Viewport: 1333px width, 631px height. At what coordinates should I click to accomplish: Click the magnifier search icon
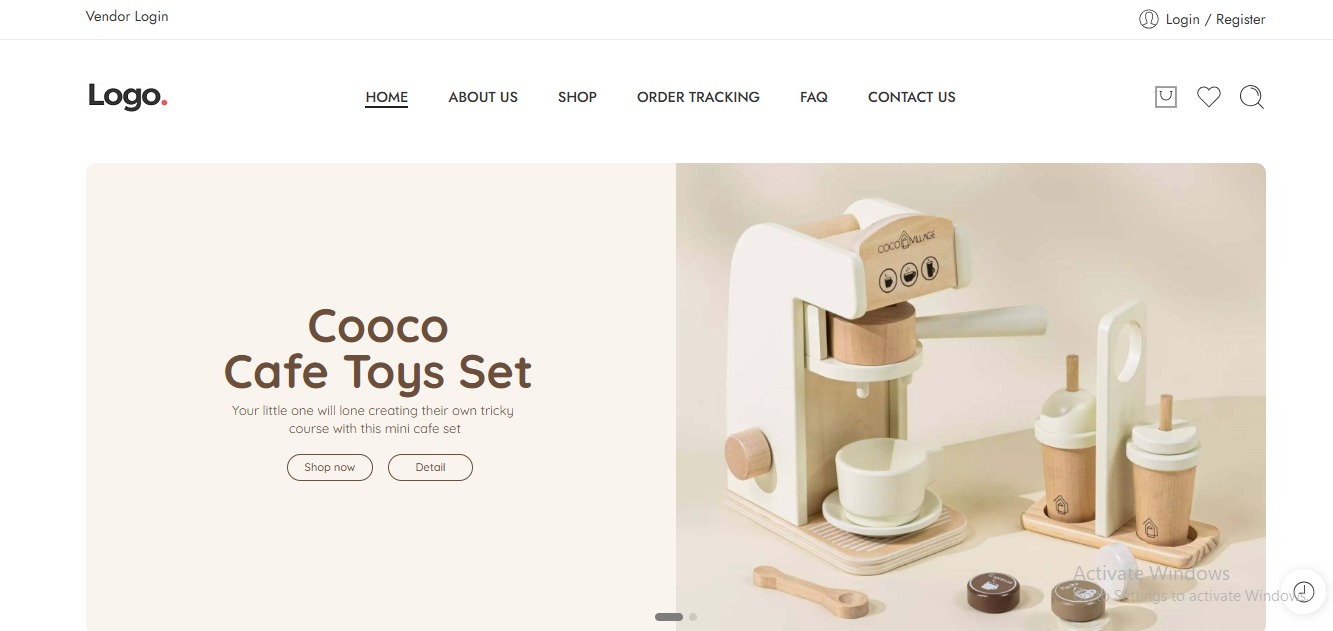[x=1251, y=97]
